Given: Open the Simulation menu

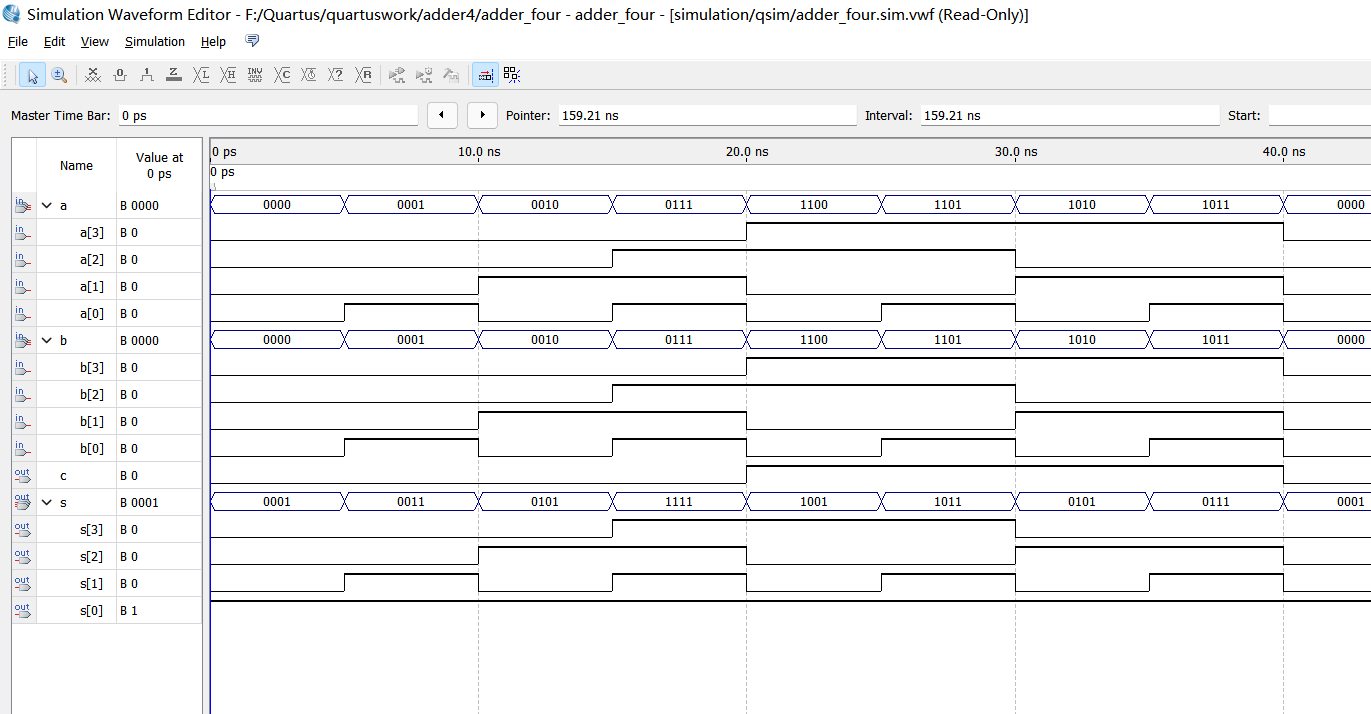Looking at the screenshot, I should pos(155,42).
